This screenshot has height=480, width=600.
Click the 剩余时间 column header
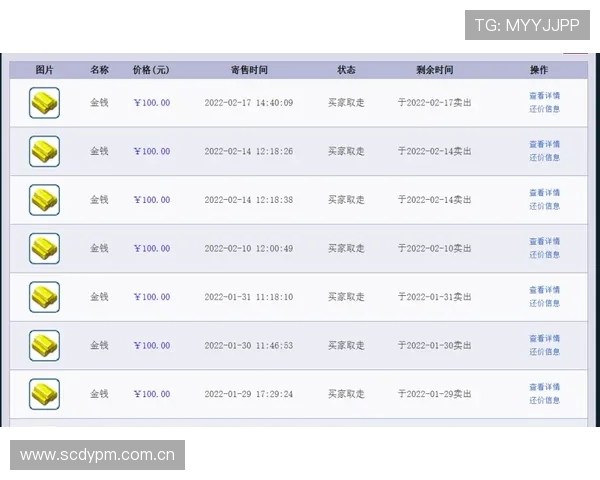click(x=435, y=70)
